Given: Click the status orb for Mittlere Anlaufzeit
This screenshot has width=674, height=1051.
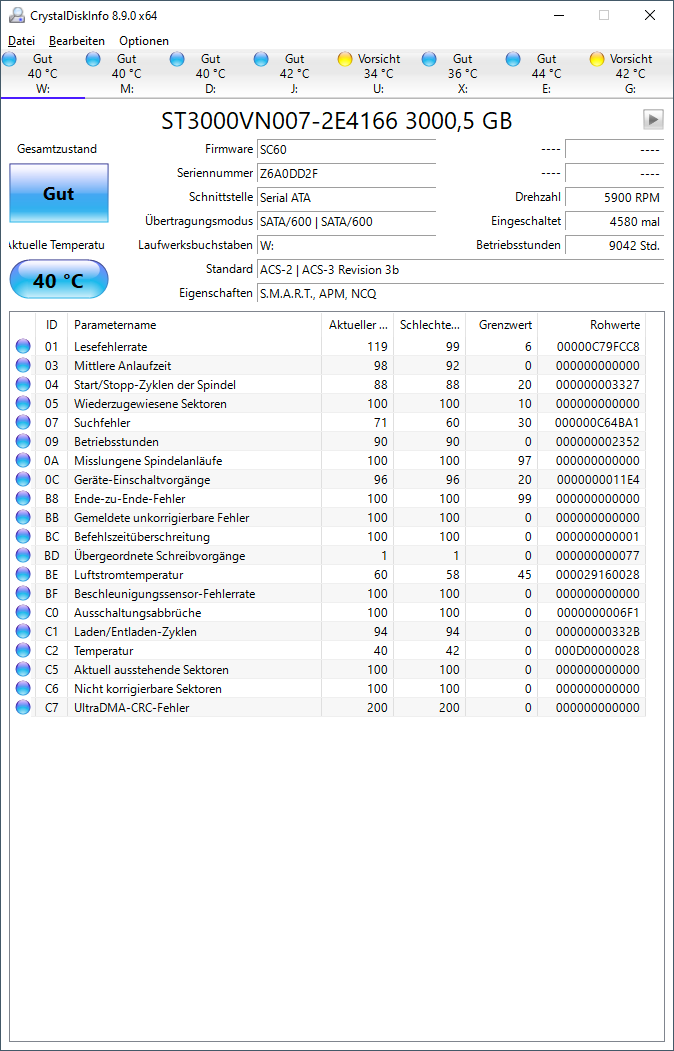Looking at the screenshot, I should pos(23,365).
